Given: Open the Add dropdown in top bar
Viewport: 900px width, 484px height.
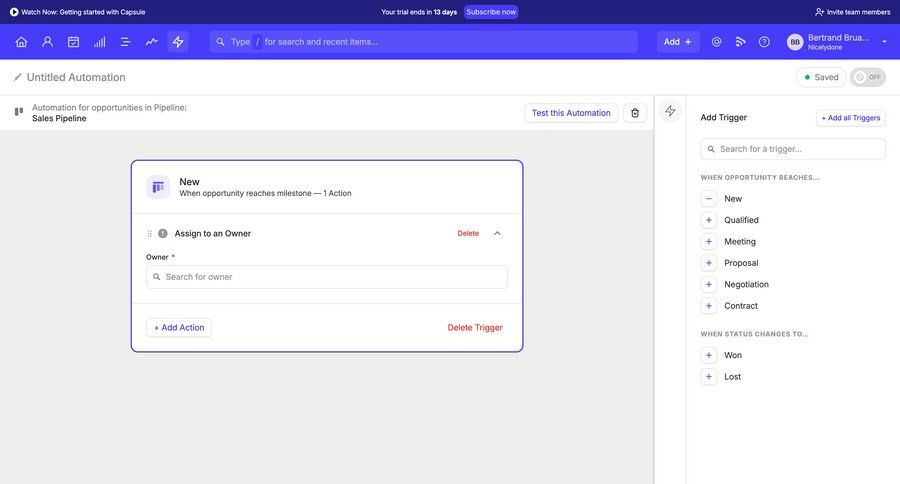Looking at the screenshot, I should click(678, 42).
